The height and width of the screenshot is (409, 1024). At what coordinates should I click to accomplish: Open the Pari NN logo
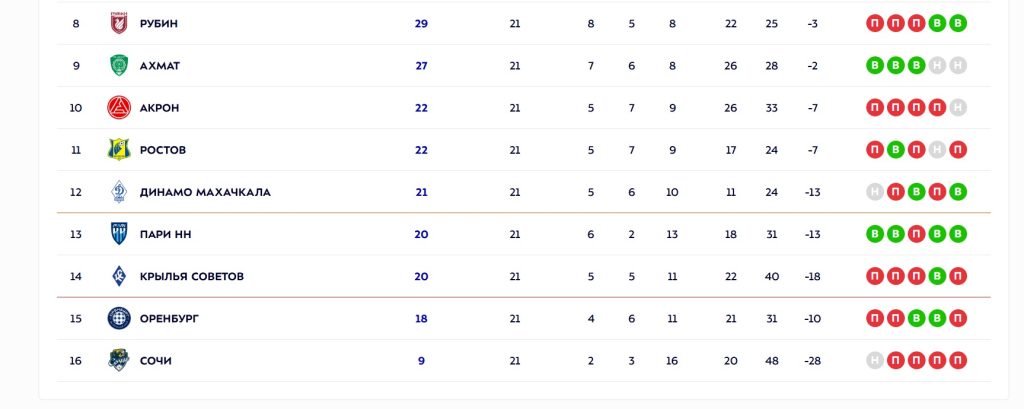tap(118, 234)
